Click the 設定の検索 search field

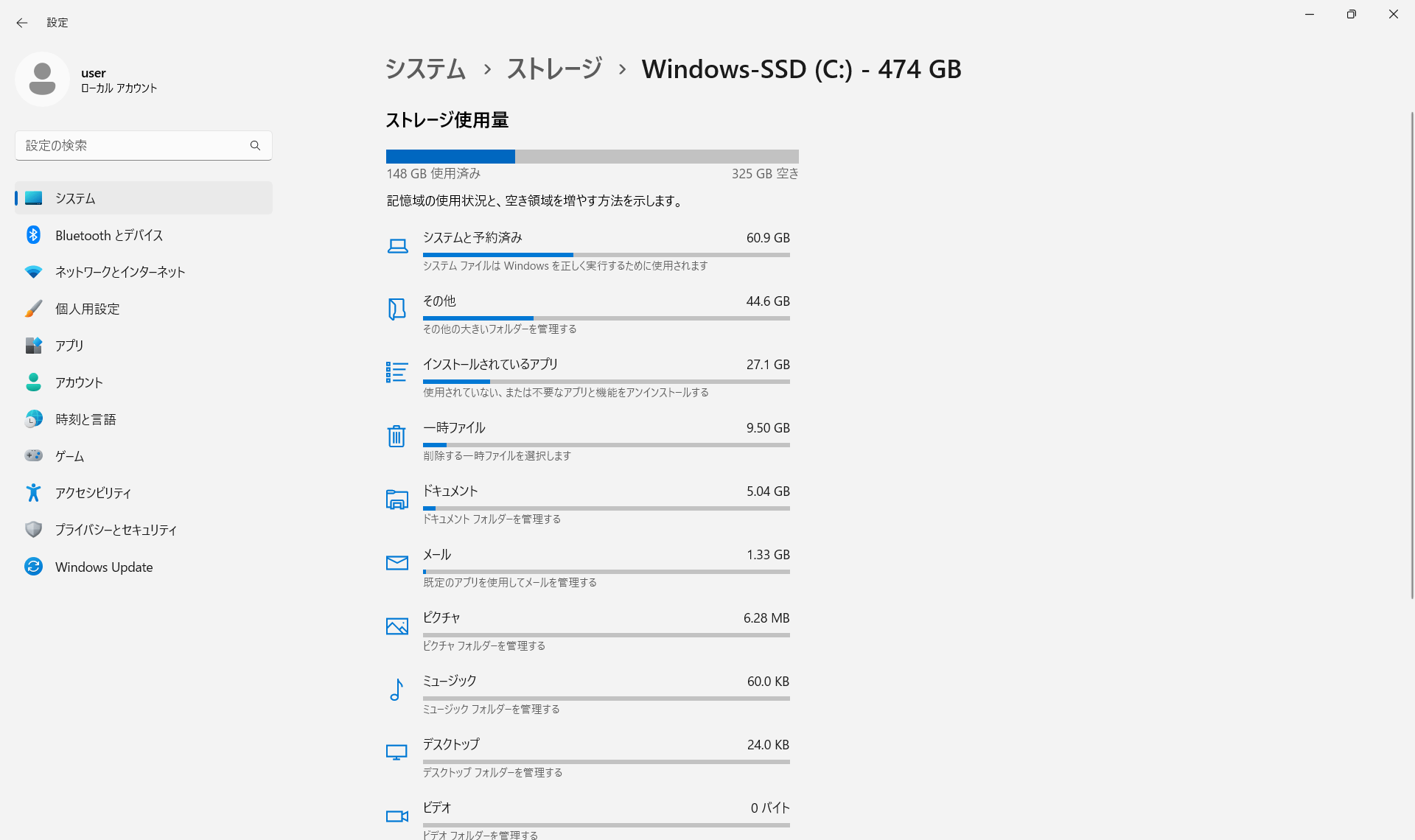point(133,146)
